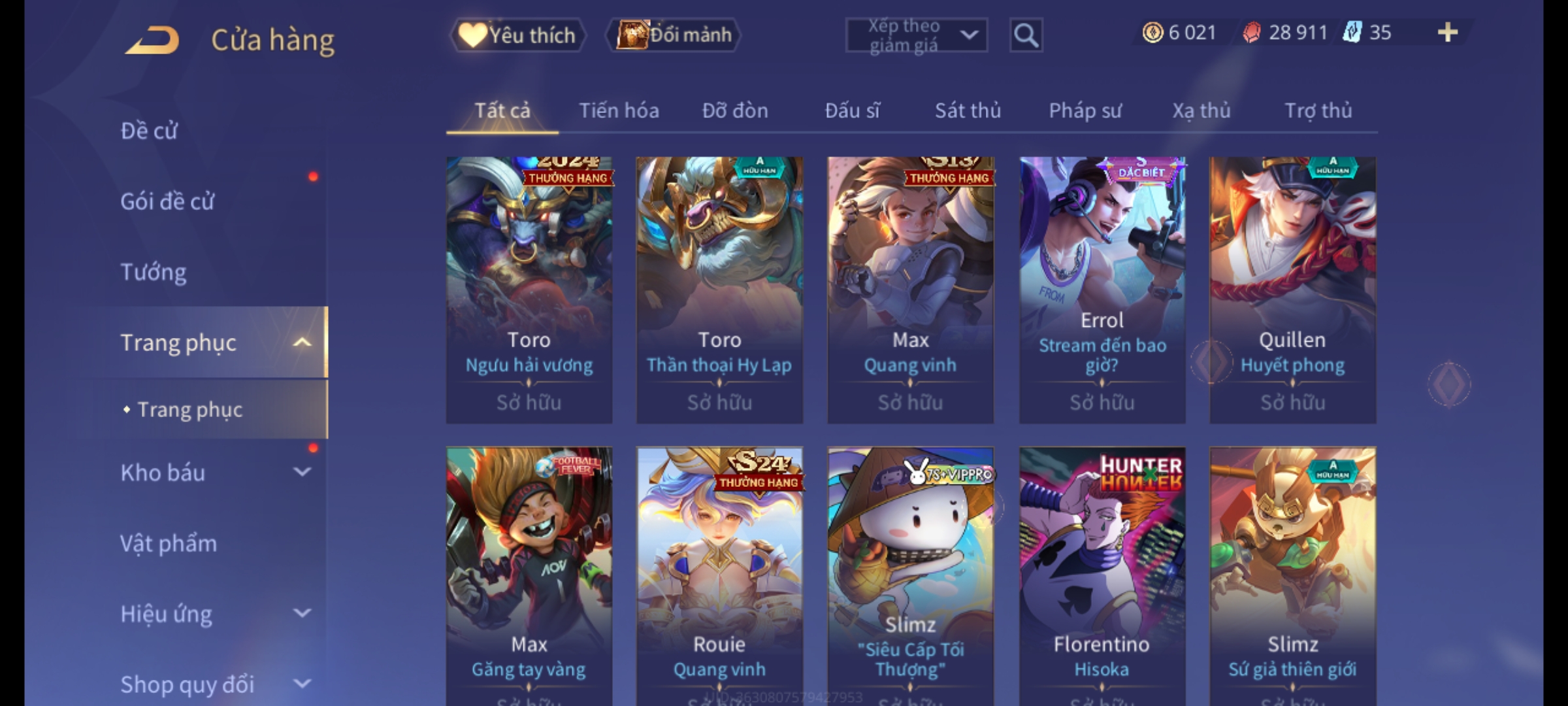This screenshot has height=706, width=1568.
Task: Open Tướng in the sidebar
Action: tap(153, 272)
